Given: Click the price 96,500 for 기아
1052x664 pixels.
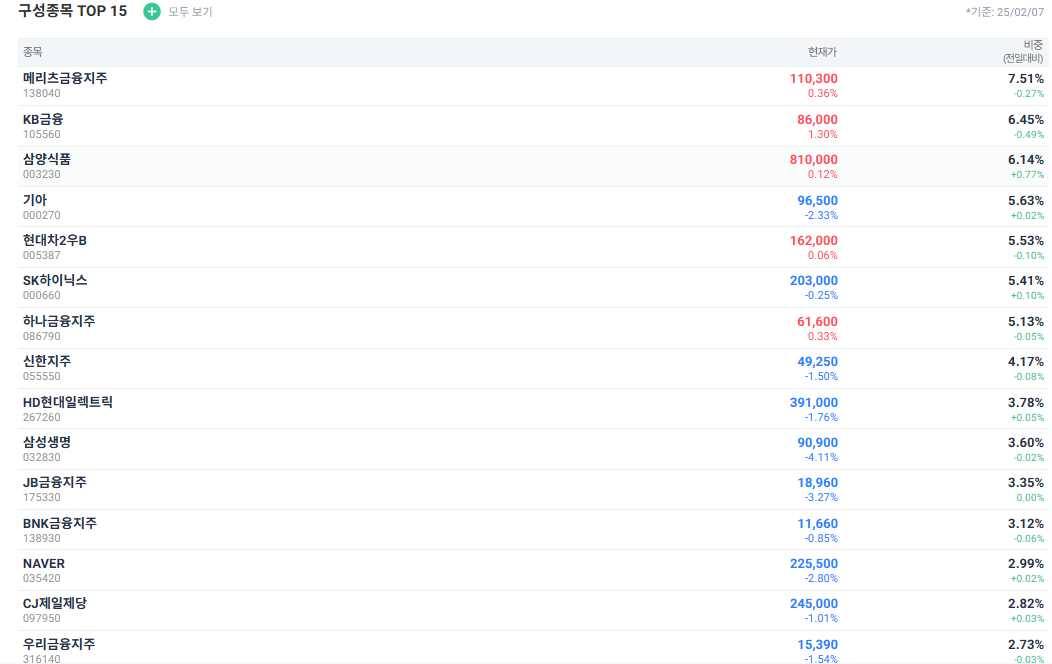Looking at the screenshot, I should pos(817,201).
